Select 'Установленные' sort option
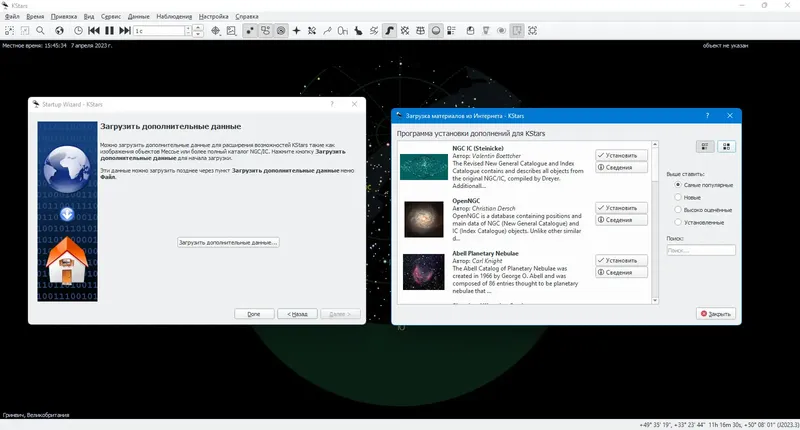 pos(699,222)
